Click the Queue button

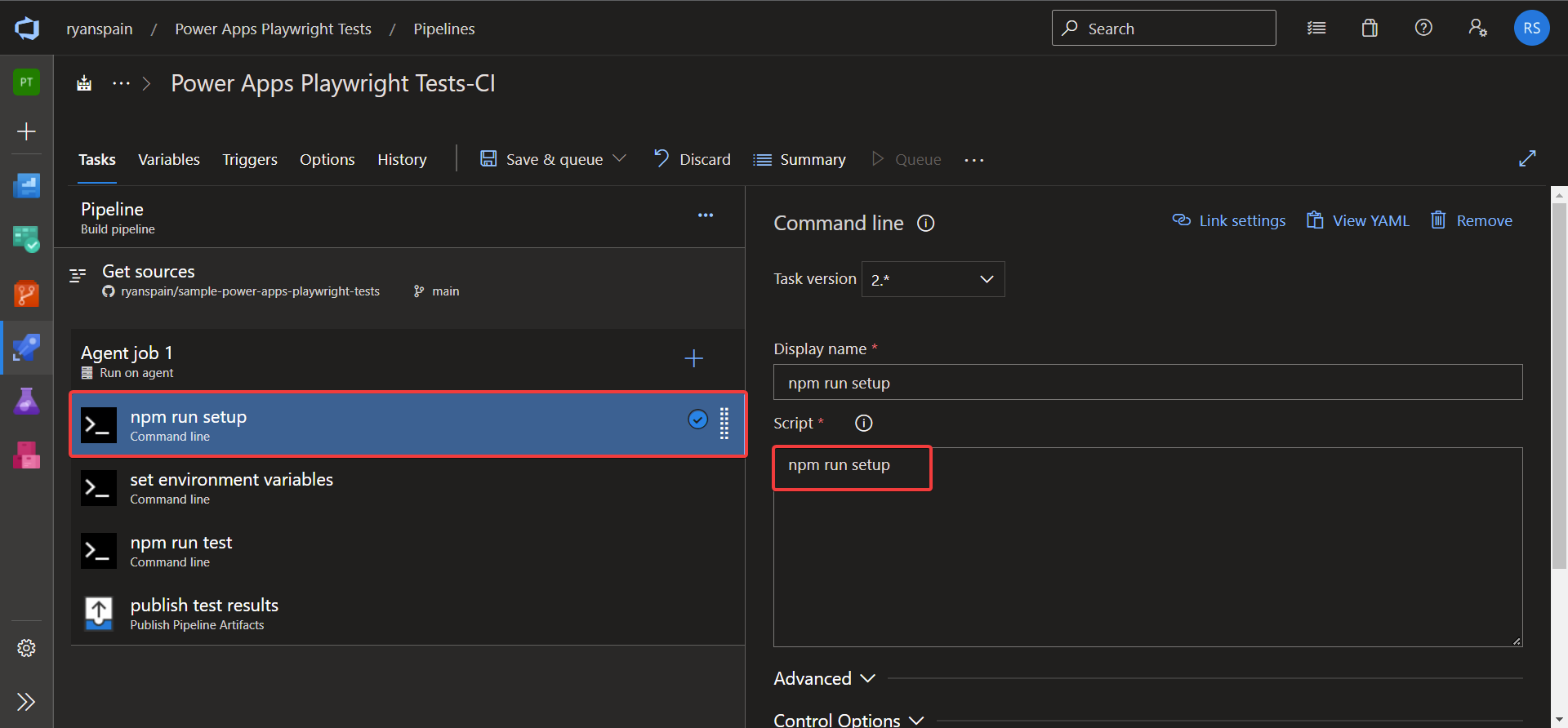[x=906, y=159]
